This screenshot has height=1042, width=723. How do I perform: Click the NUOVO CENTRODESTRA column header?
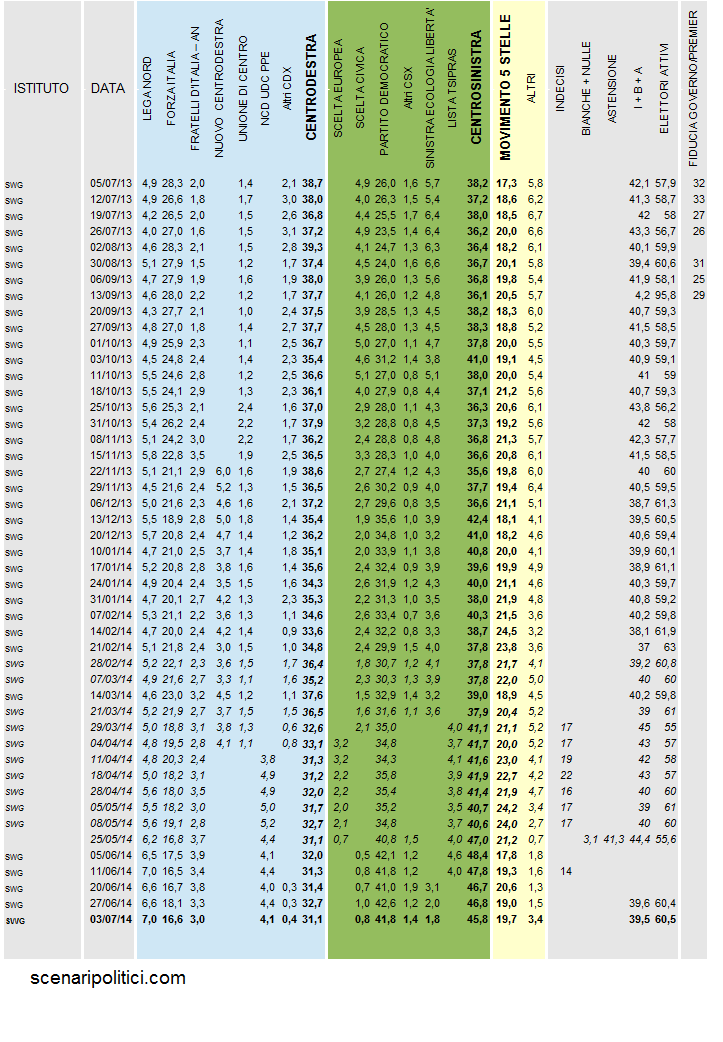click(219, 88)
